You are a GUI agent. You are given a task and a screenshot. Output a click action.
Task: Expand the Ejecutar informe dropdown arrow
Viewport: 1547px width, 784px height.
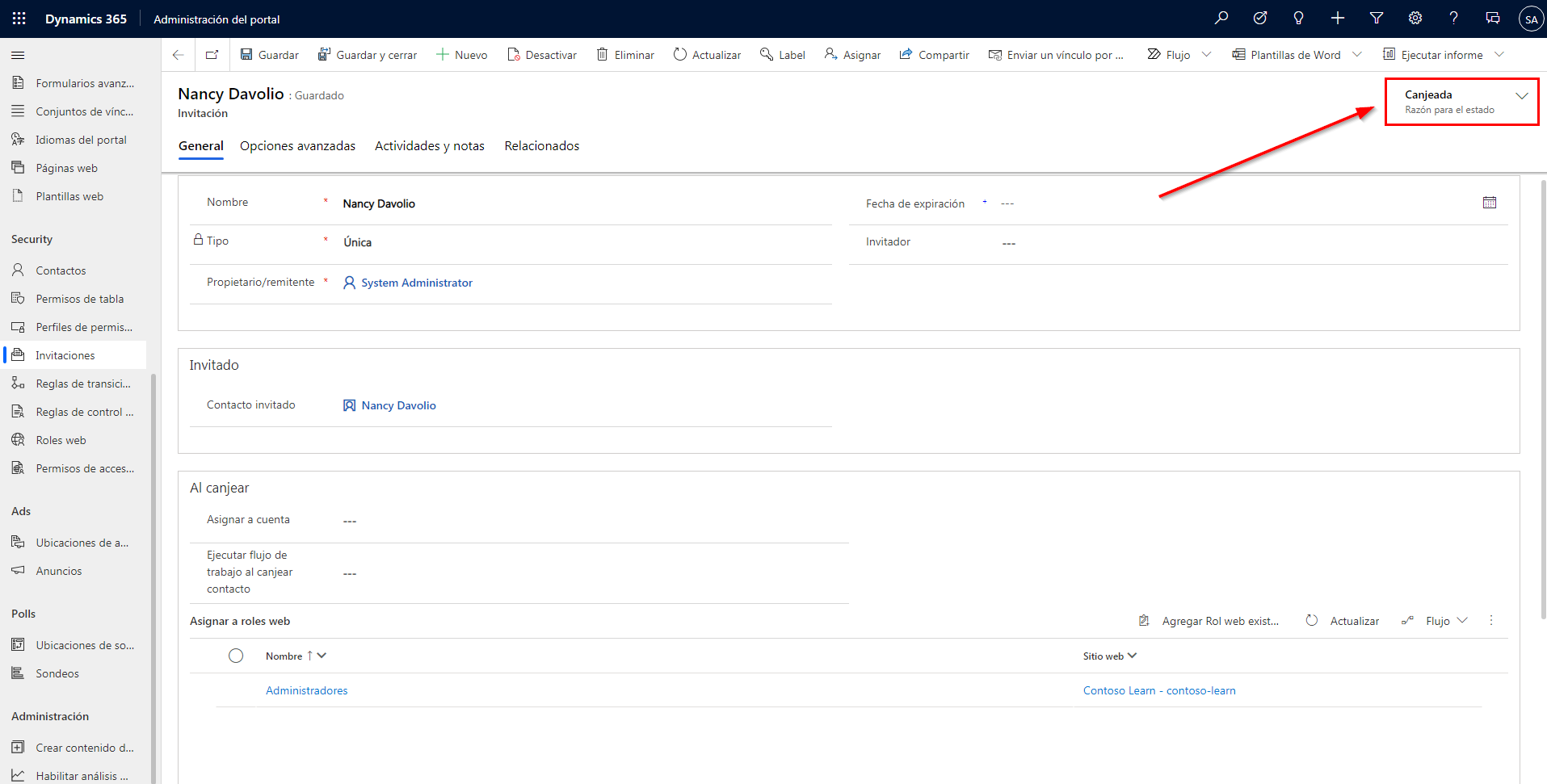click(1499, 55)
